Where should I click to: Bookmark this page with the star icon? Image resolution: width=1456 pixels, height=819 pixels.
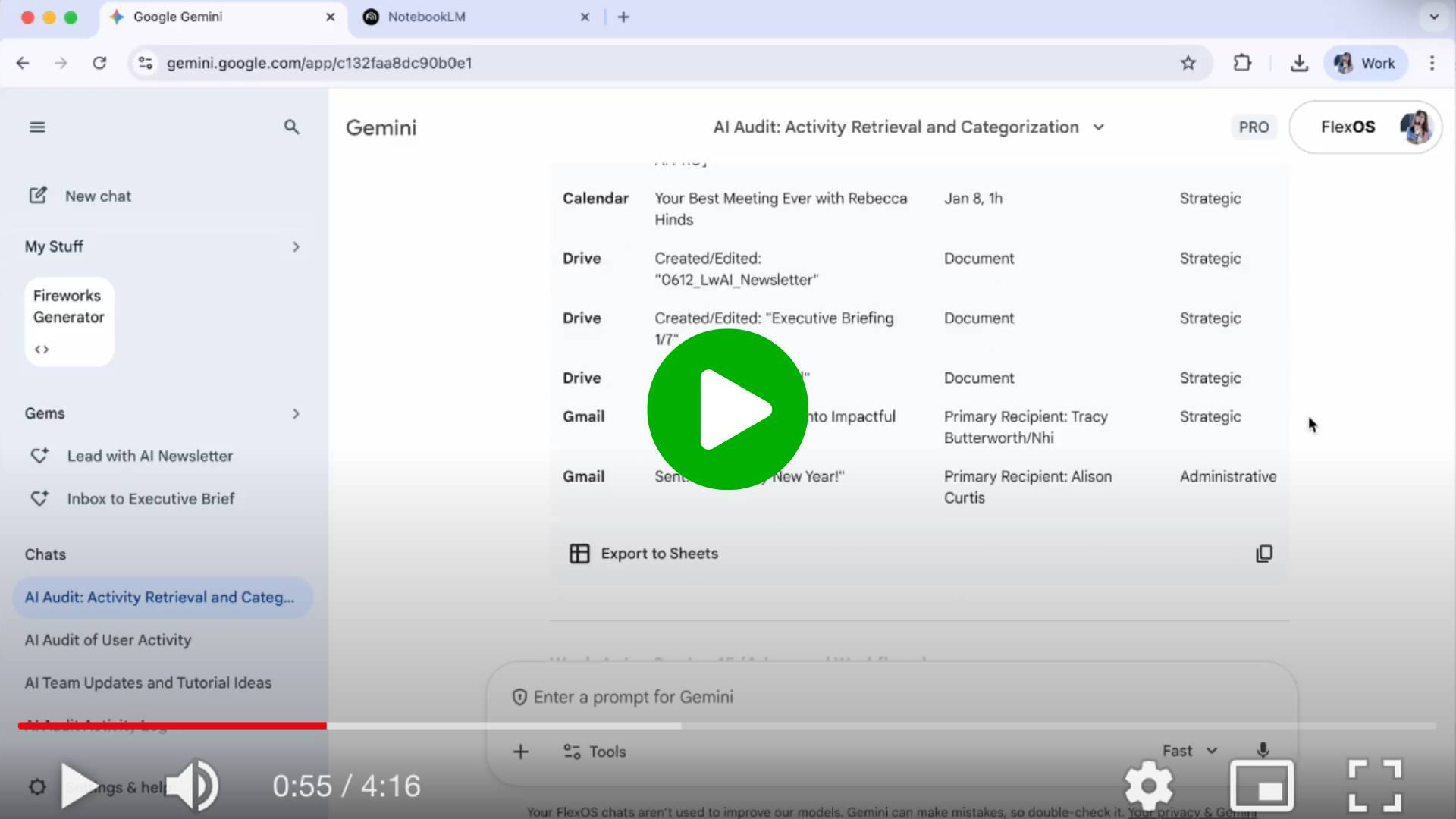click(x=1188, y=63)
